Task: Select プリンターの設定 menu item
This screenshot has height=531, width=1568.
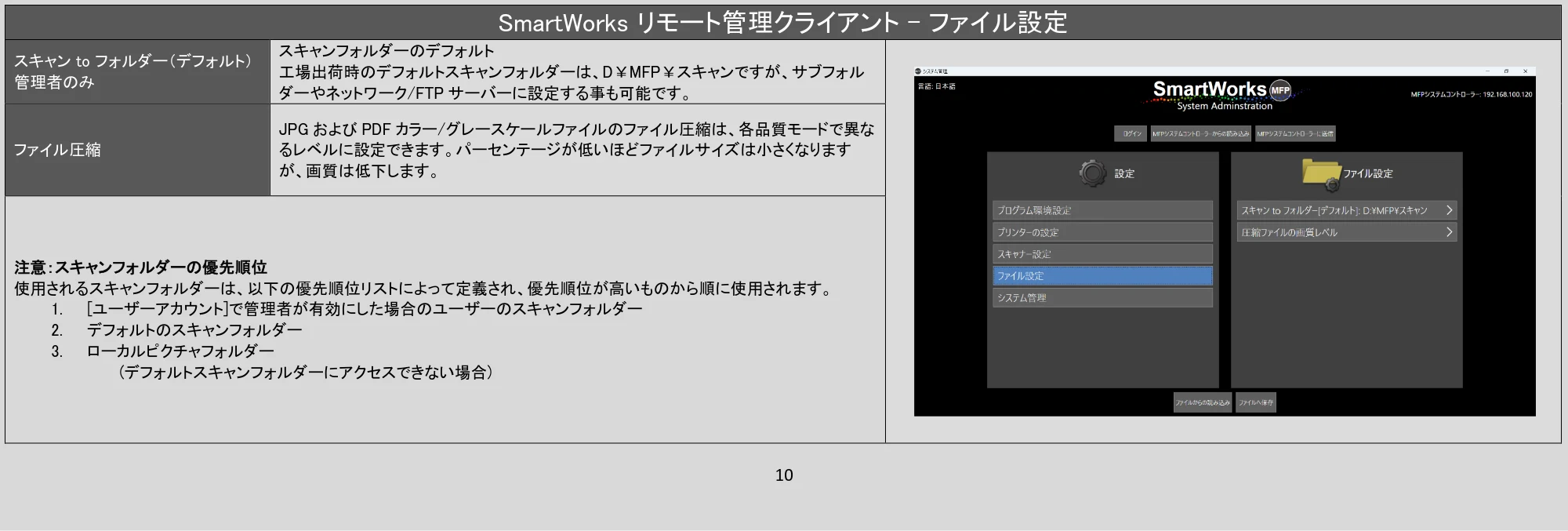Action: pyautogui.click(x=1102, y=232)
